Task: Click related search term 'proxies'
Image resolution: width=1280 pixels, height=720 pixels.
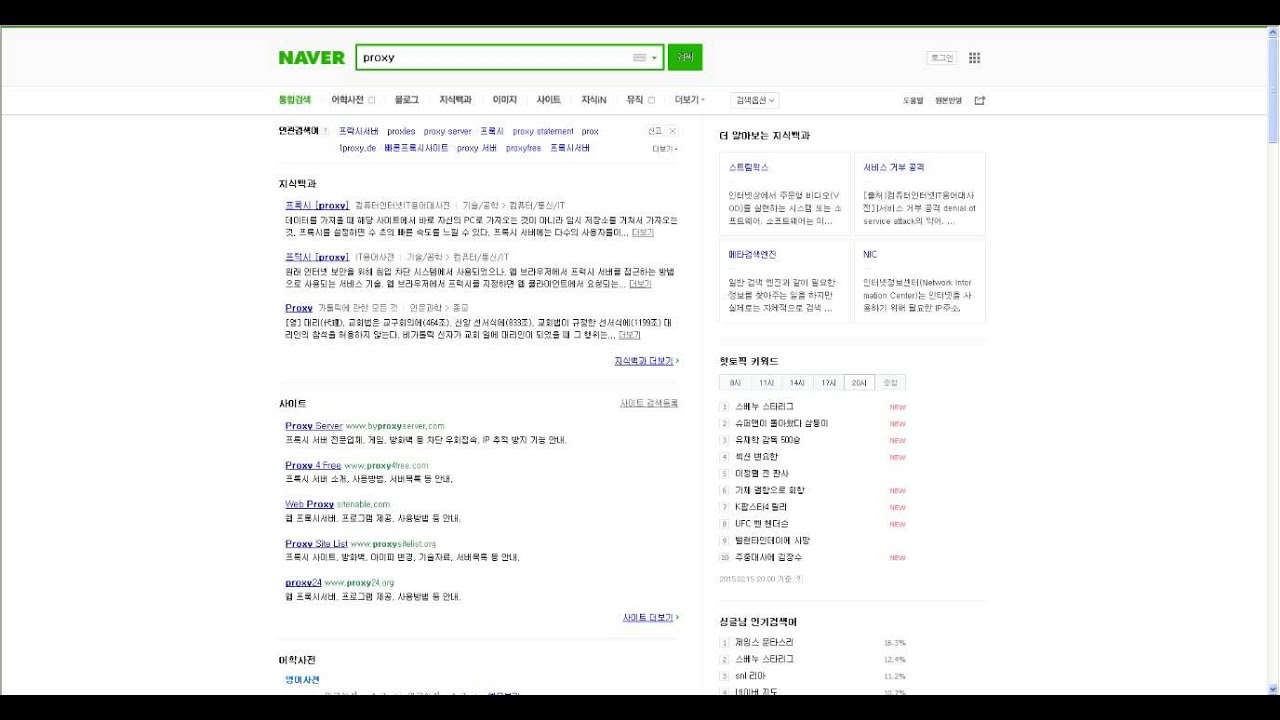Action: click(401, 131)
